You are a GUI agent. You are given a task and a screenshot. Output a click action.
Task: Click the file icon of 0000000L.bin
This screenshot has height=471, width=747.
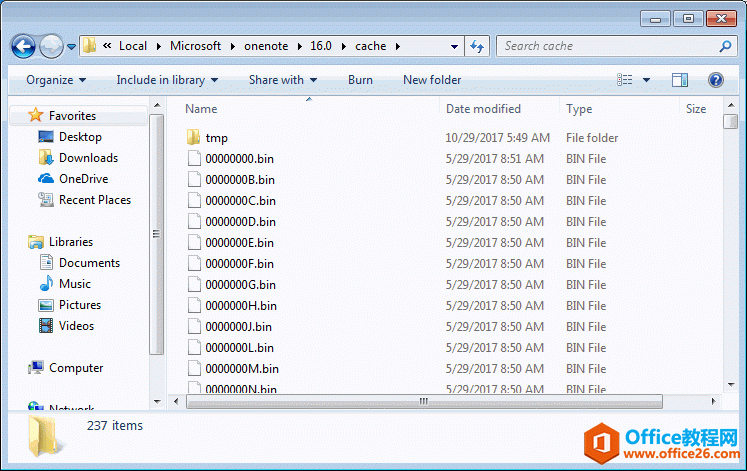(x=194, y=347)
